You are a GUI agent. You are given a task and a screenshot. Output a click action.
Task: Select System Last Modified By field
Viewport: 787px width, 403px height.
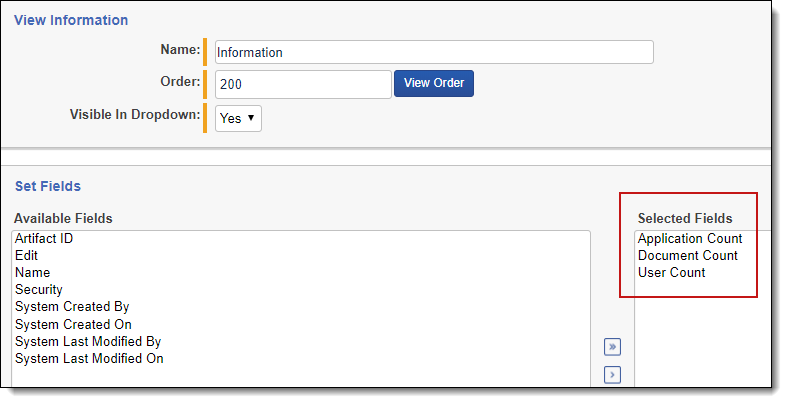coord(88,341)
